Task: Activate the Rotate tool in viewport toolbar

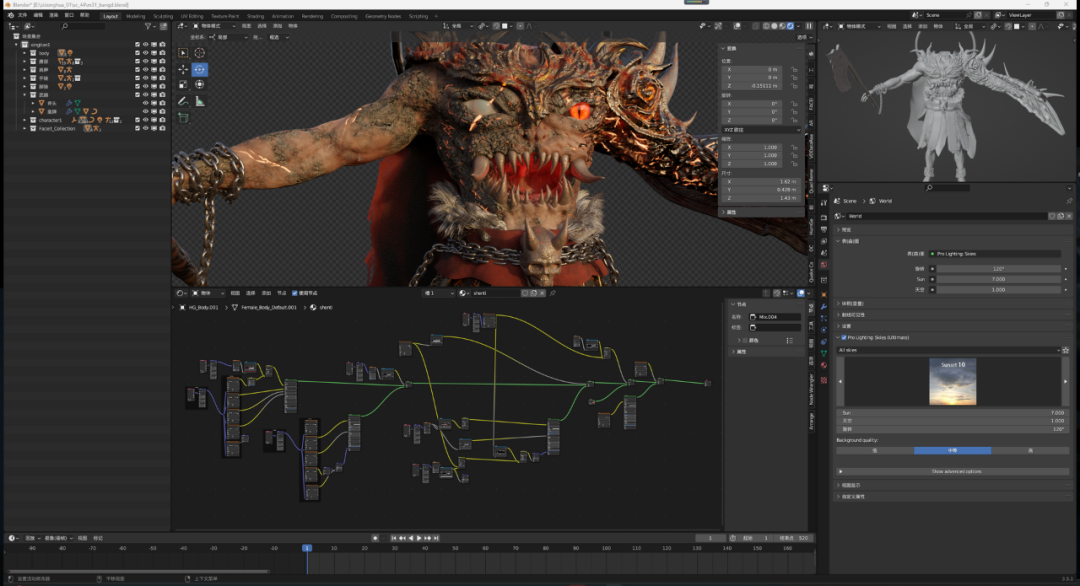Action: 199,69
